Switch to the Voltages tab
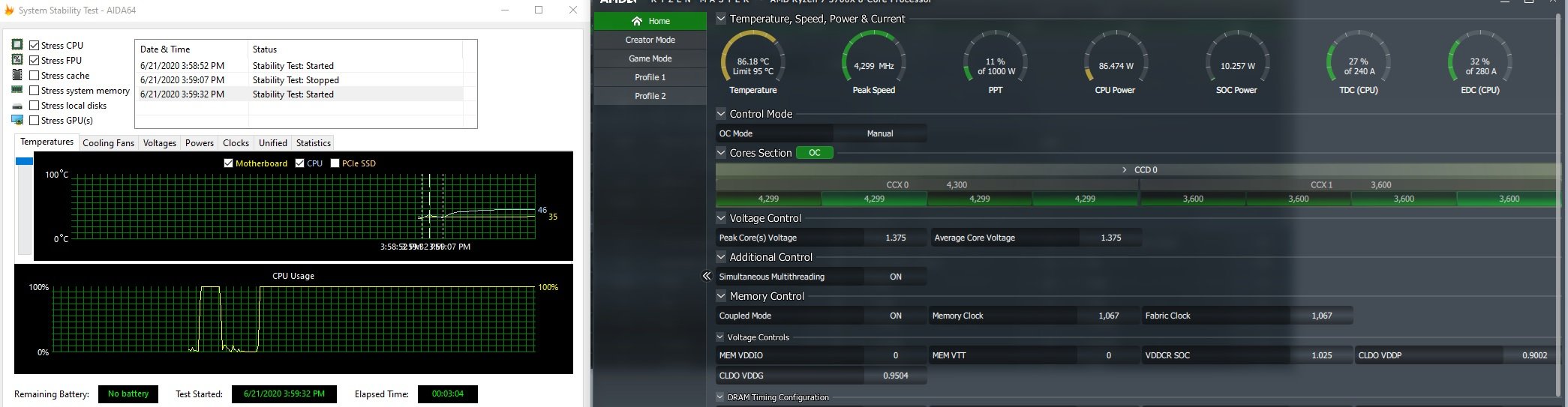Screen dimensions: 1568x407 pyautogui.click(x=160, y=143)
